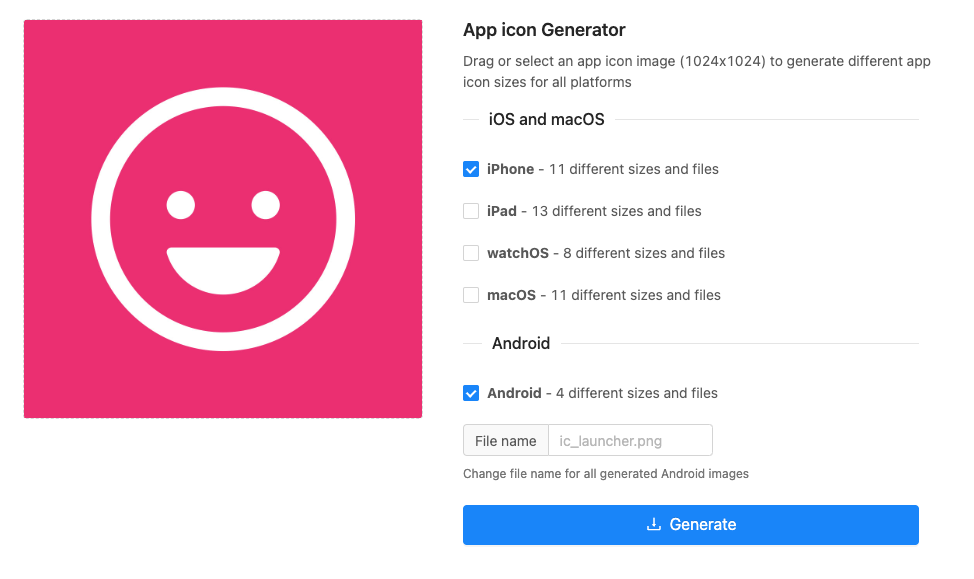The height and width of the screenshot is (579, 974).
Task: Click the Generate button
Action: (x=691, y=525)
